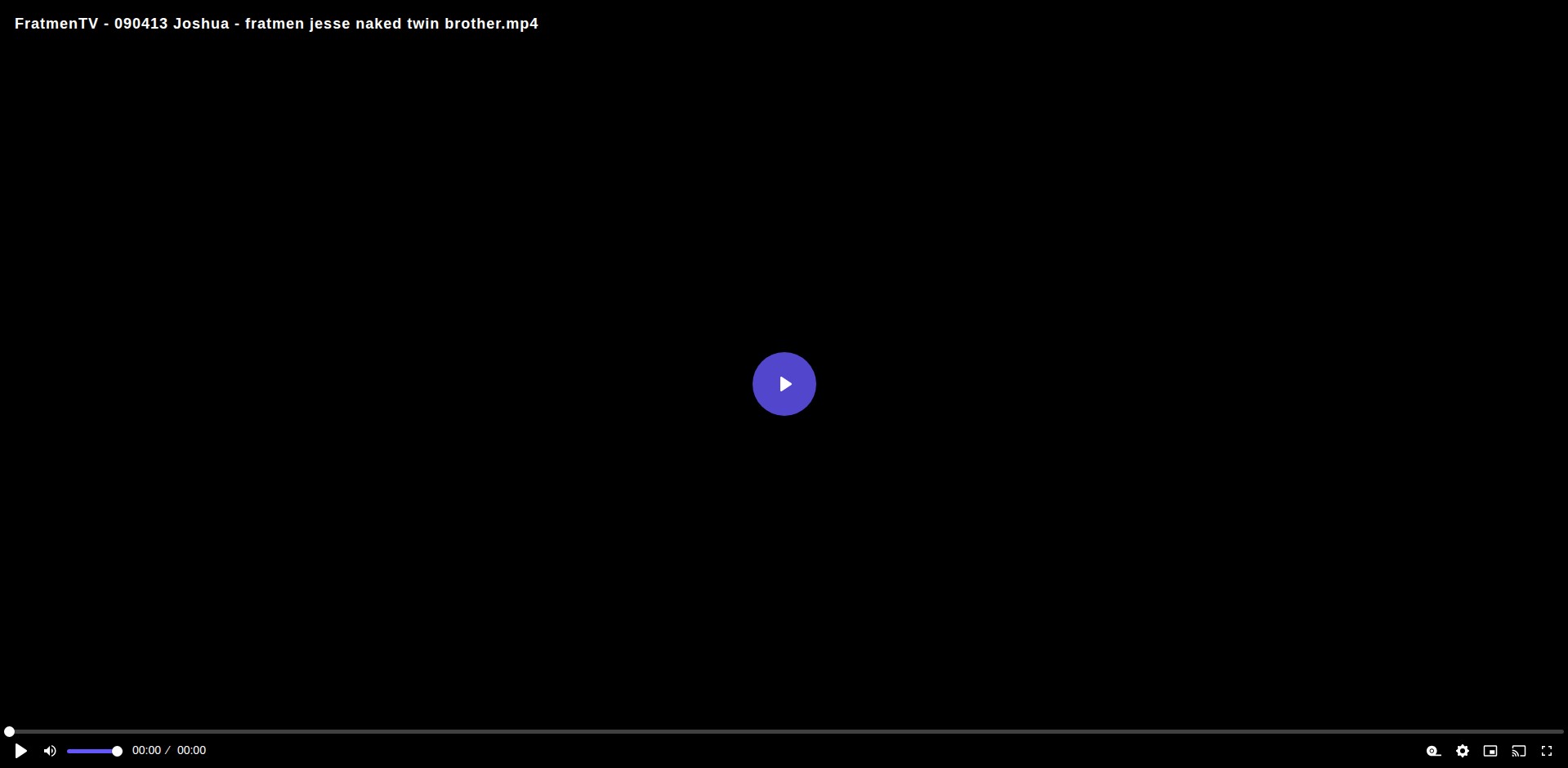
Task: Open the cast to device menu
Action: (x=1519, y=751)
